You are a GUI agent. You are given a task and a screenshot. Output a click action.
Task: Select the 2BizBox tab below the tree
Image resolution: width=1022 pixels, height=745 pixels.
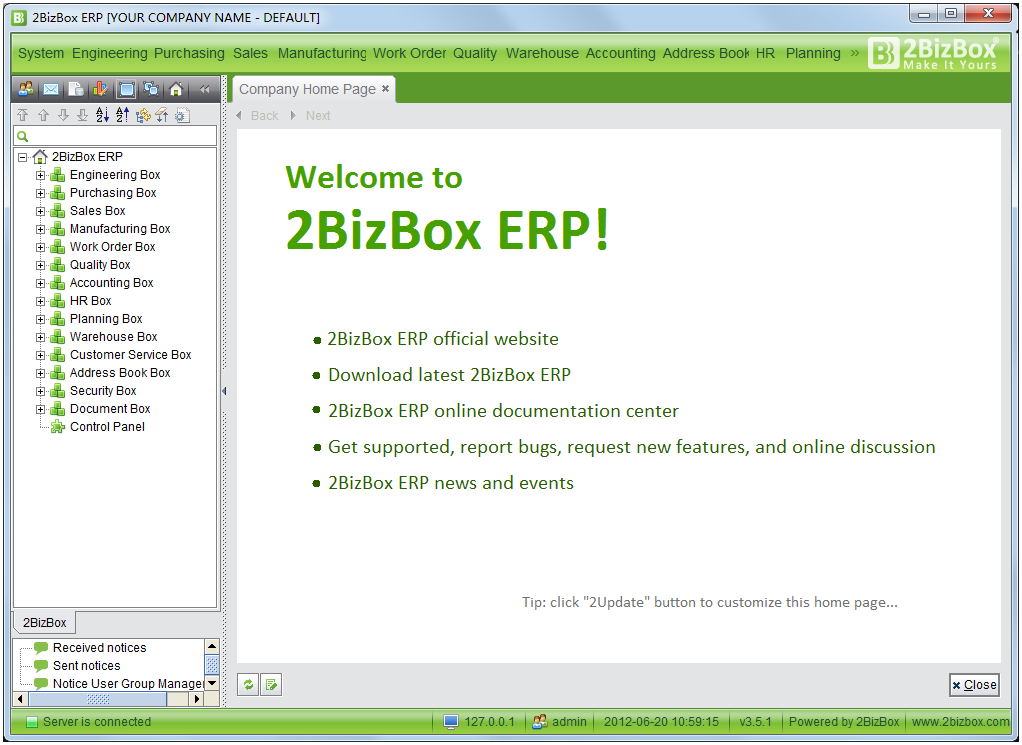(44, 623)
